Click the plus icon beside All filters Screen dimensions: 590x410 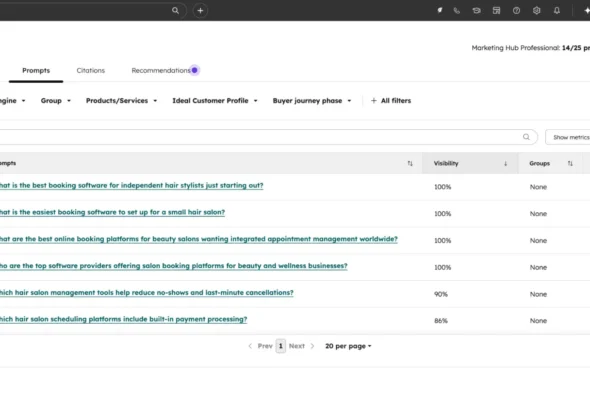[373, 100]
